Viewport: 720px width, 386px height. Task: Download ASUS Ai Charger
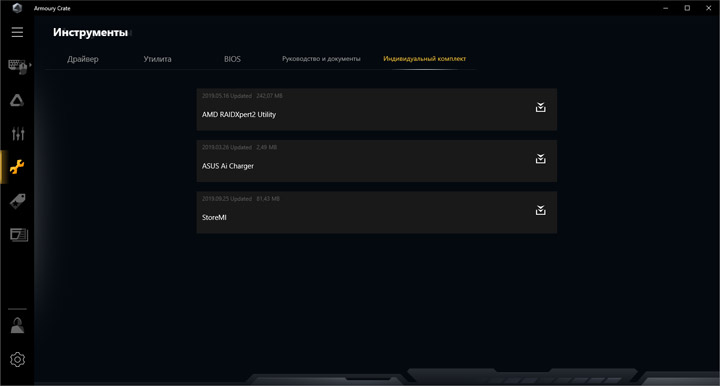[540, 159]
